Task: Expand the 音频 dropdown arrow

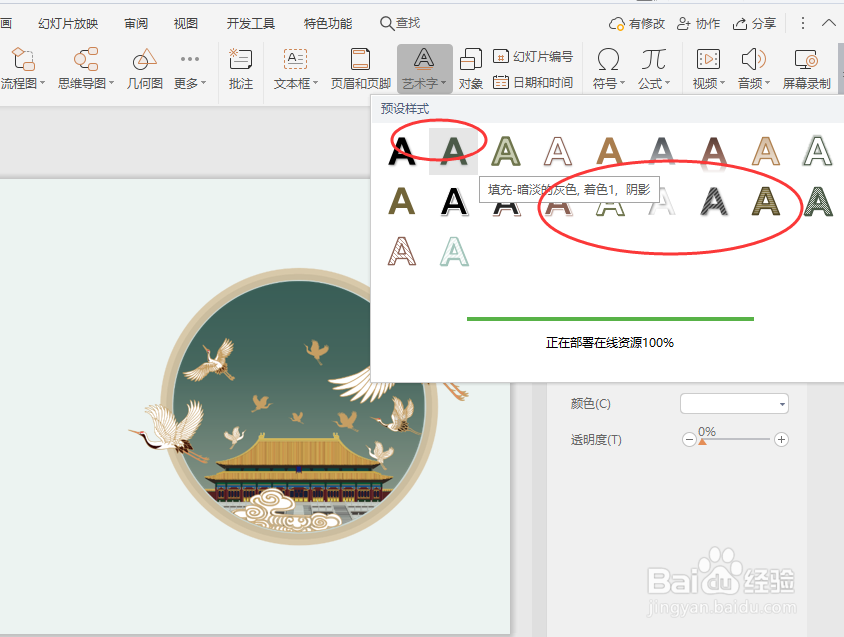Action: click(x=768, y=83)
